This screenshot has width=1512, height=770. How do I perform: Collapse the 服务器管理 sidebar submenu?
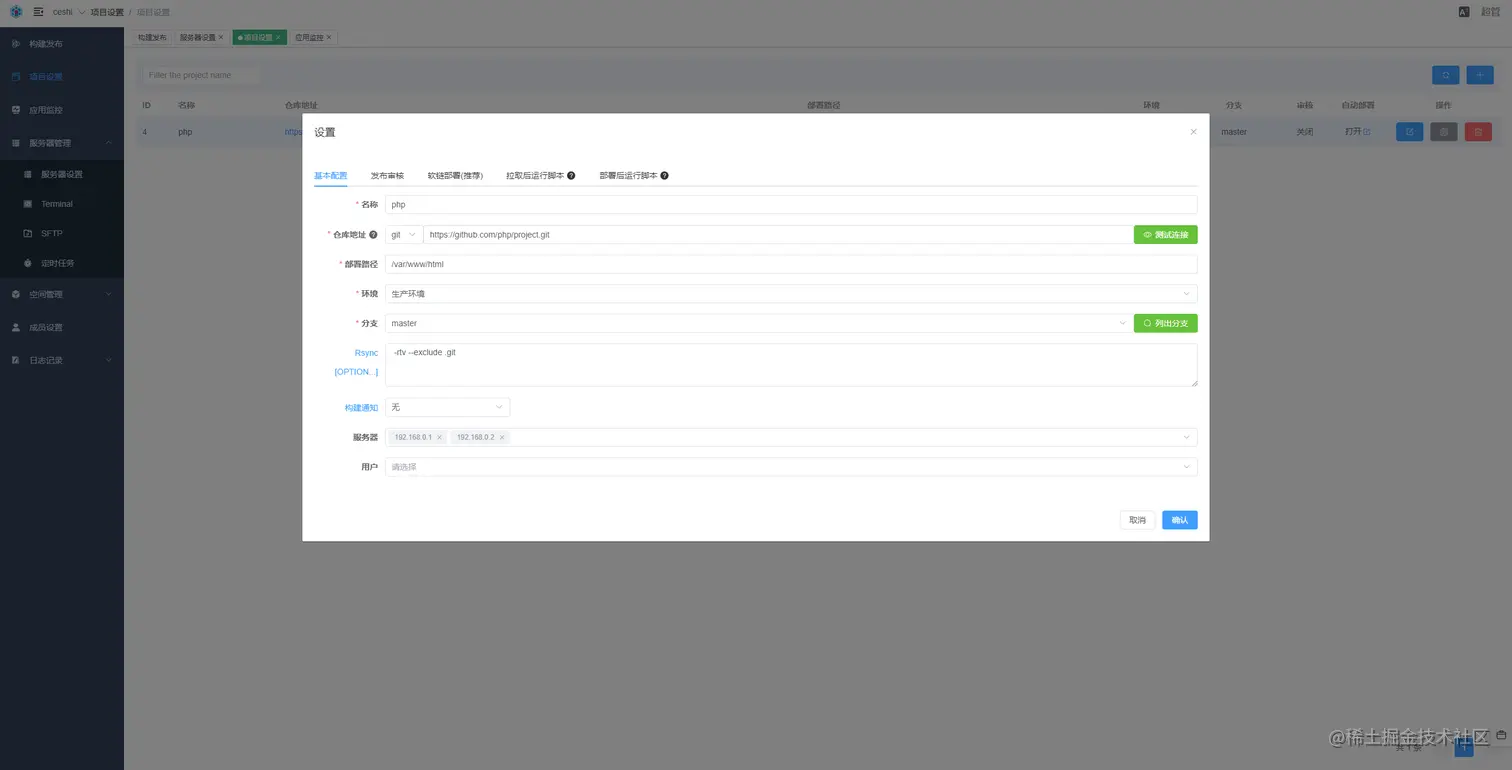tap(62, 143)
